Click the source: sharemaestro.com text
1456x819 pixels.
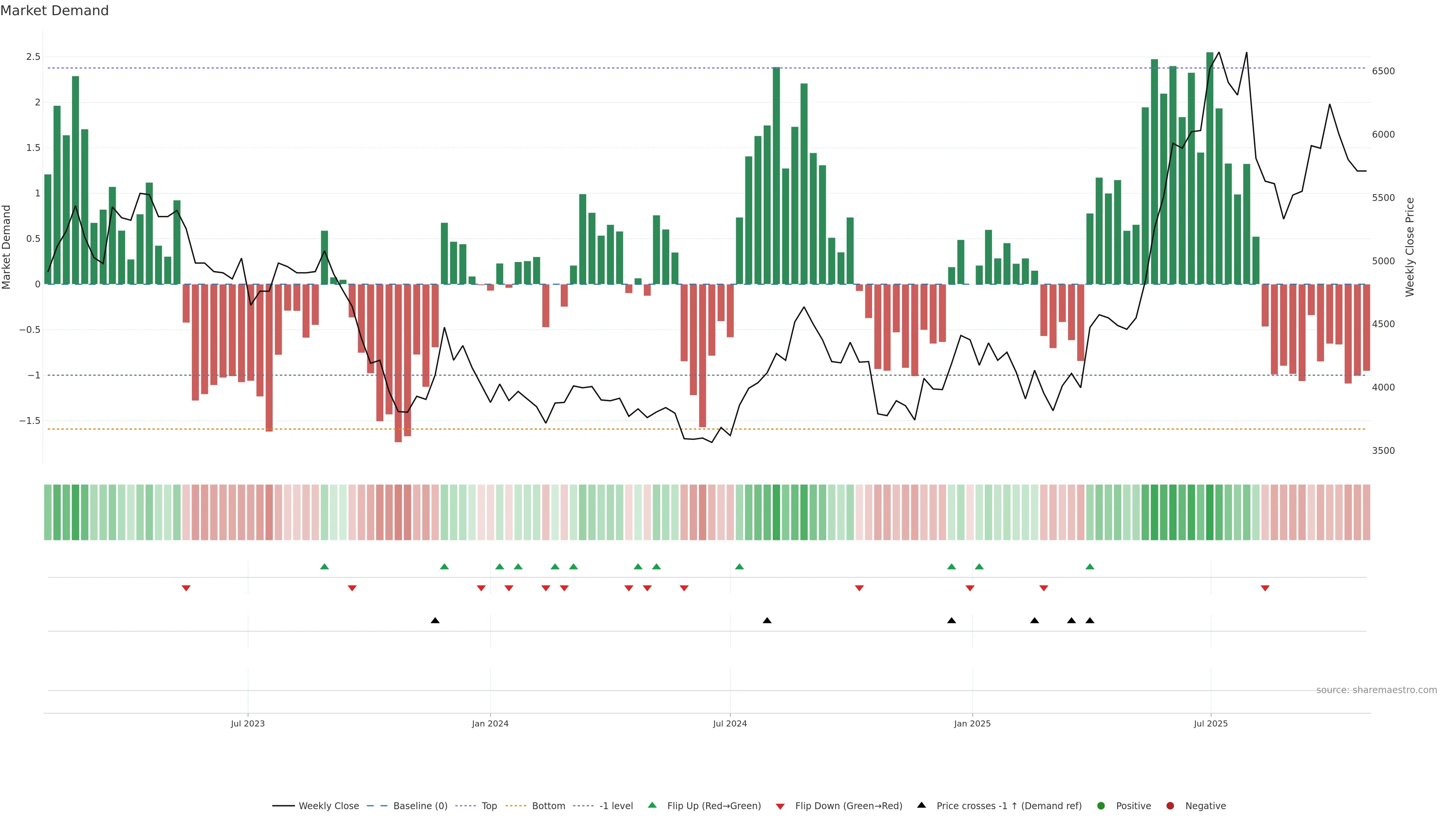[1376, 690]
